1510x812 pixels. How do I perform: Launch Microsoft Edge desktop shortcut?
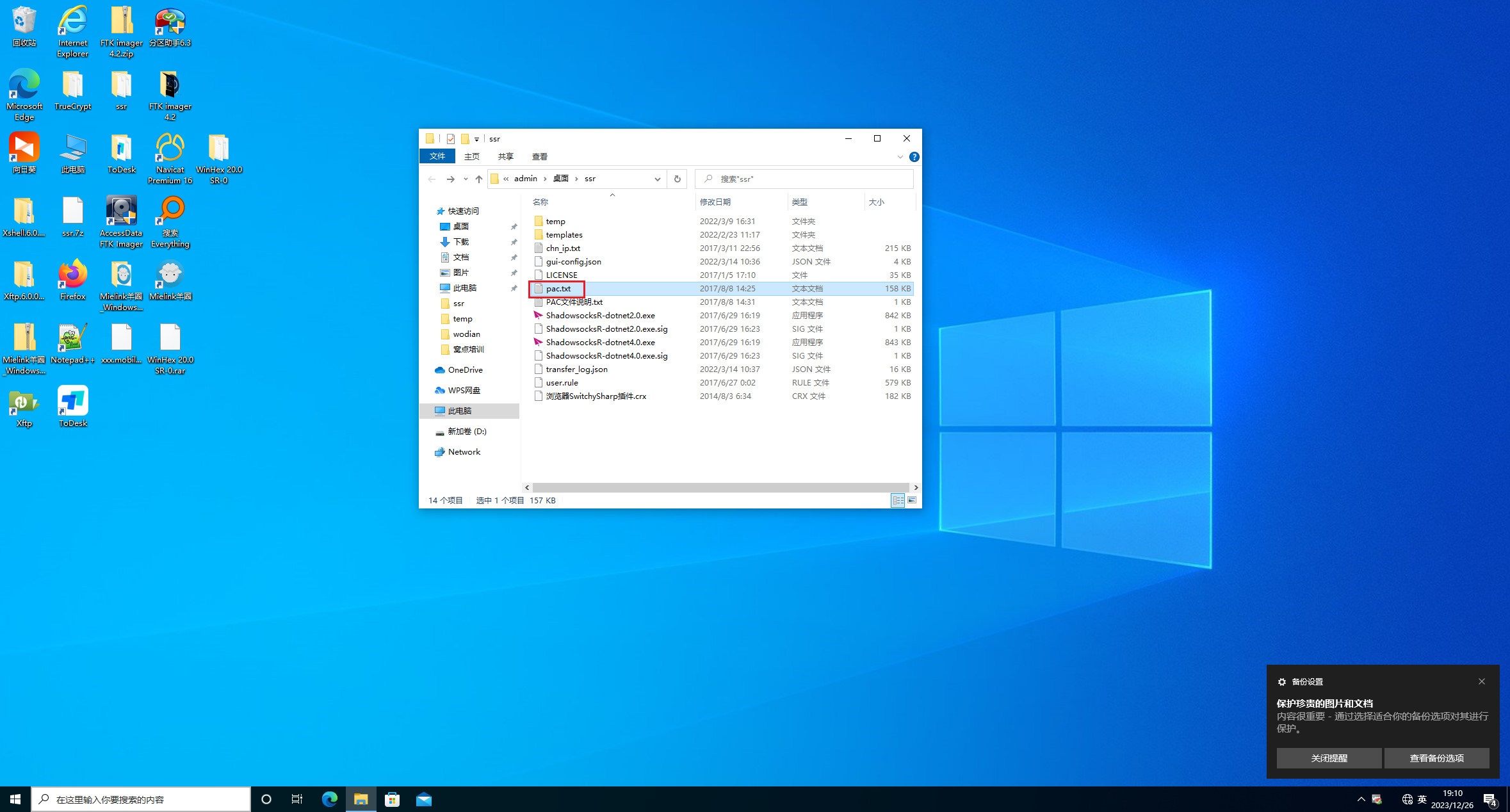(x=24, y=94)
